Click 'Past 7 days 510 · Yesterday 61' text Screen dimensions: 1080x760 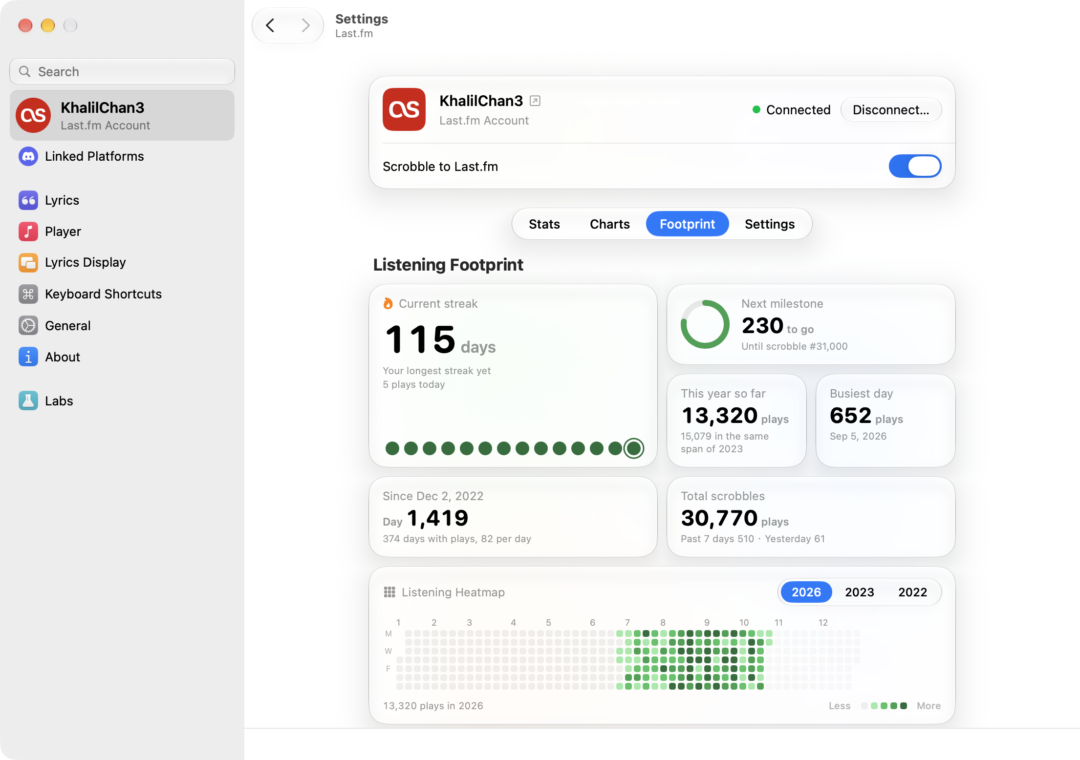pyautogui.click(x=752, y=539)
